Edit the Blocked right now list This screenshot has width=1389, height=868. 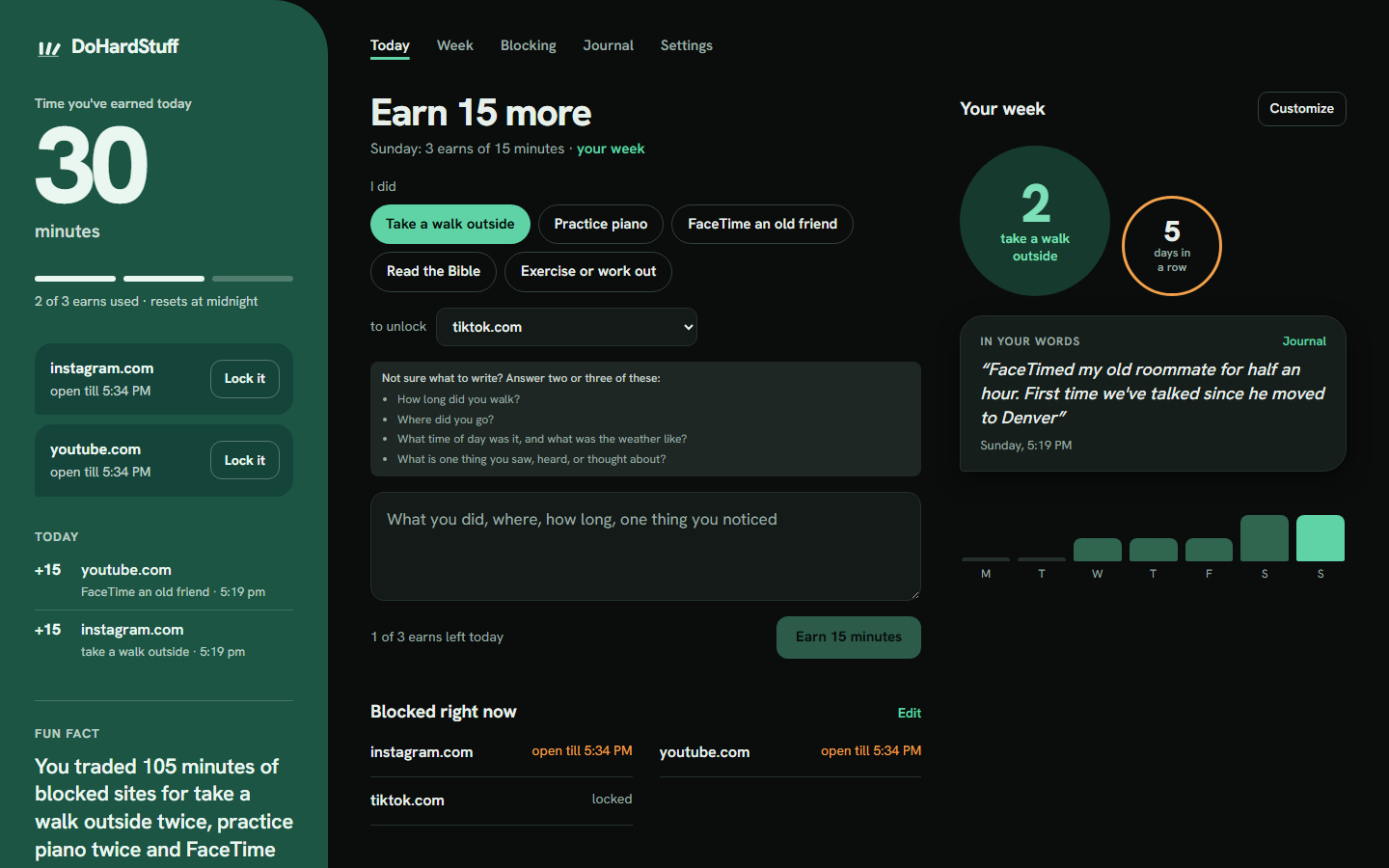(910, 713)
